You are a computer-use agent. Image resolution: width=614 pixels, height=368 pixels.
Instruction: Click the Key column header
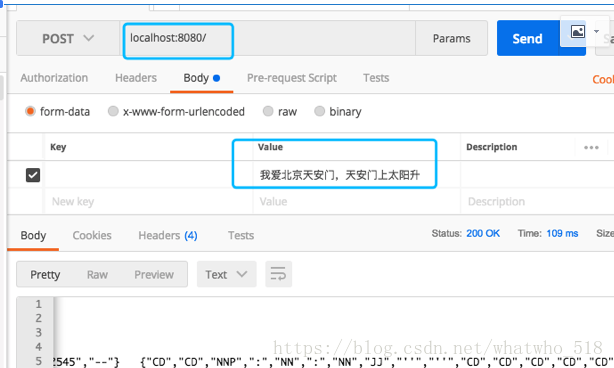tap(58, 147)
